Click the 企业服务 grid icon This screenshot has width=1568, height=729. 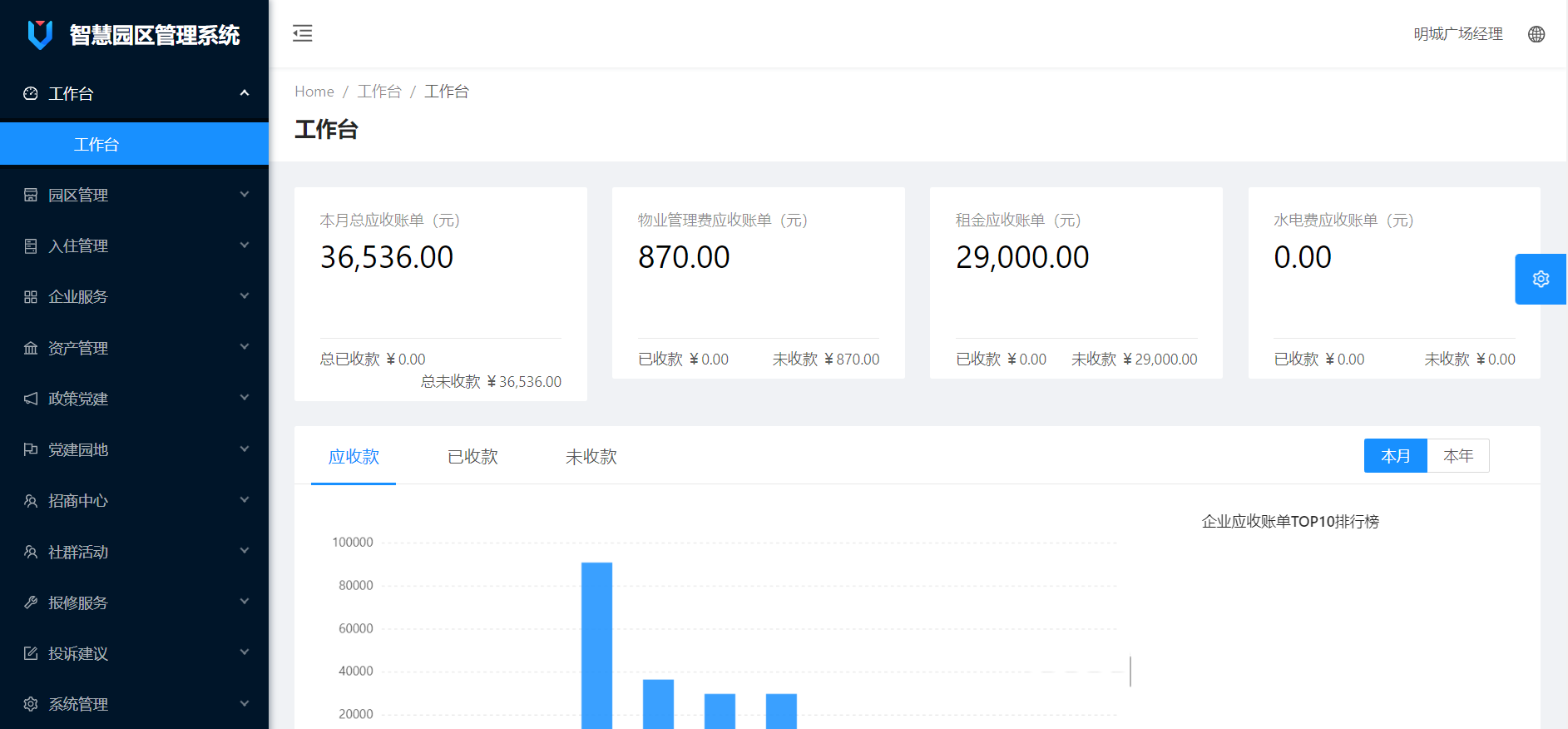(x=31, y=297)
